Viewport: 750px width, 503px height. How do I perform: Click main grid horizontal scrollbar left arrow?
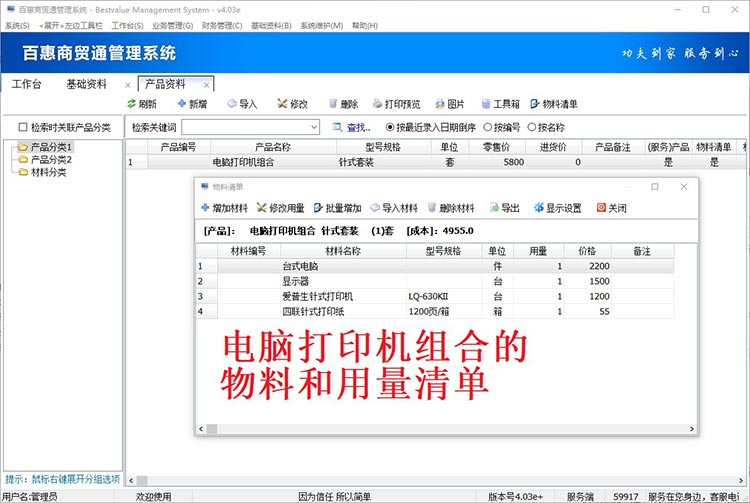tap(131, 480)
